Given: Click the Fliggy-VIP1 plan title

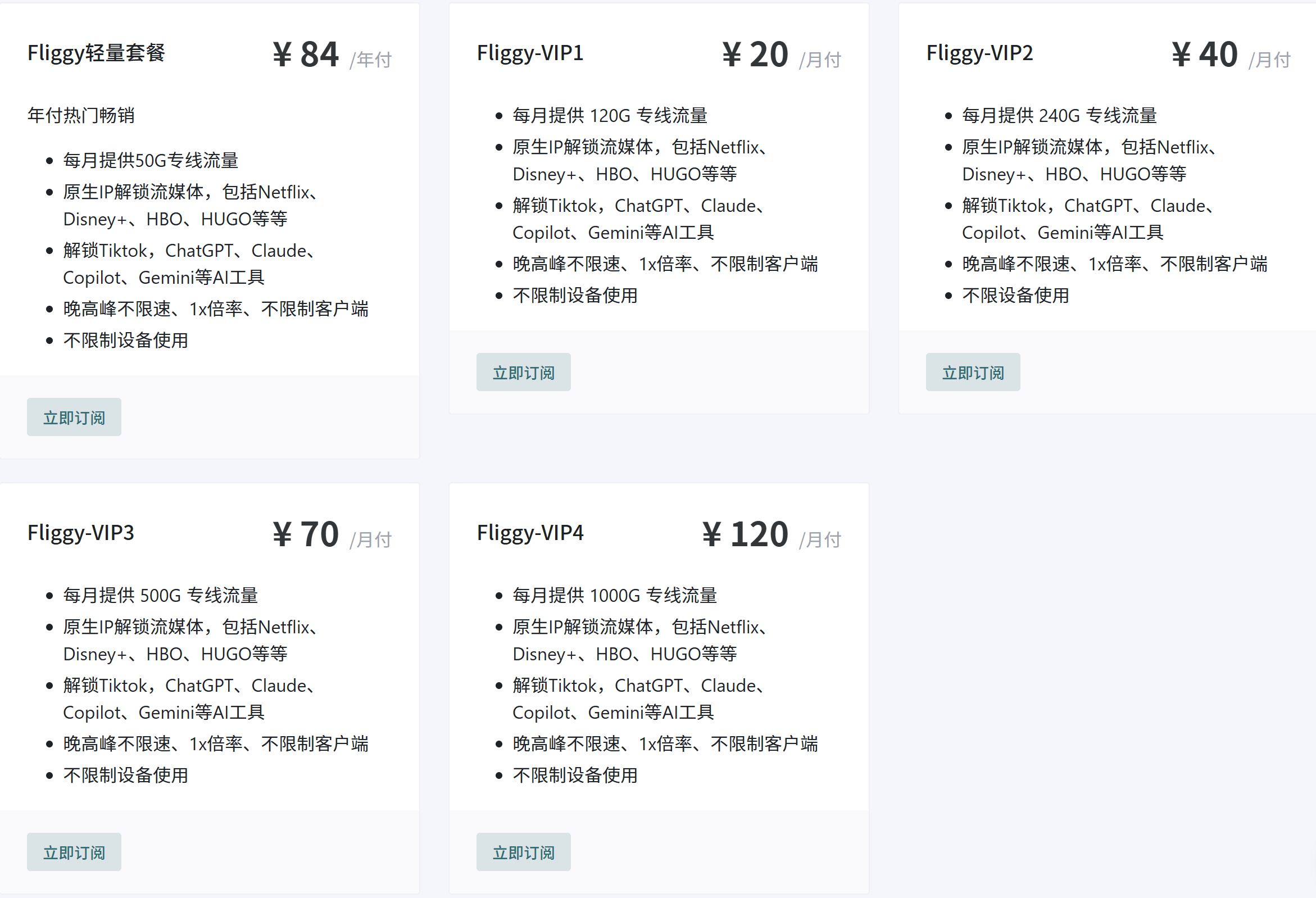Looking at the screenshot, I should coord(530,53).
